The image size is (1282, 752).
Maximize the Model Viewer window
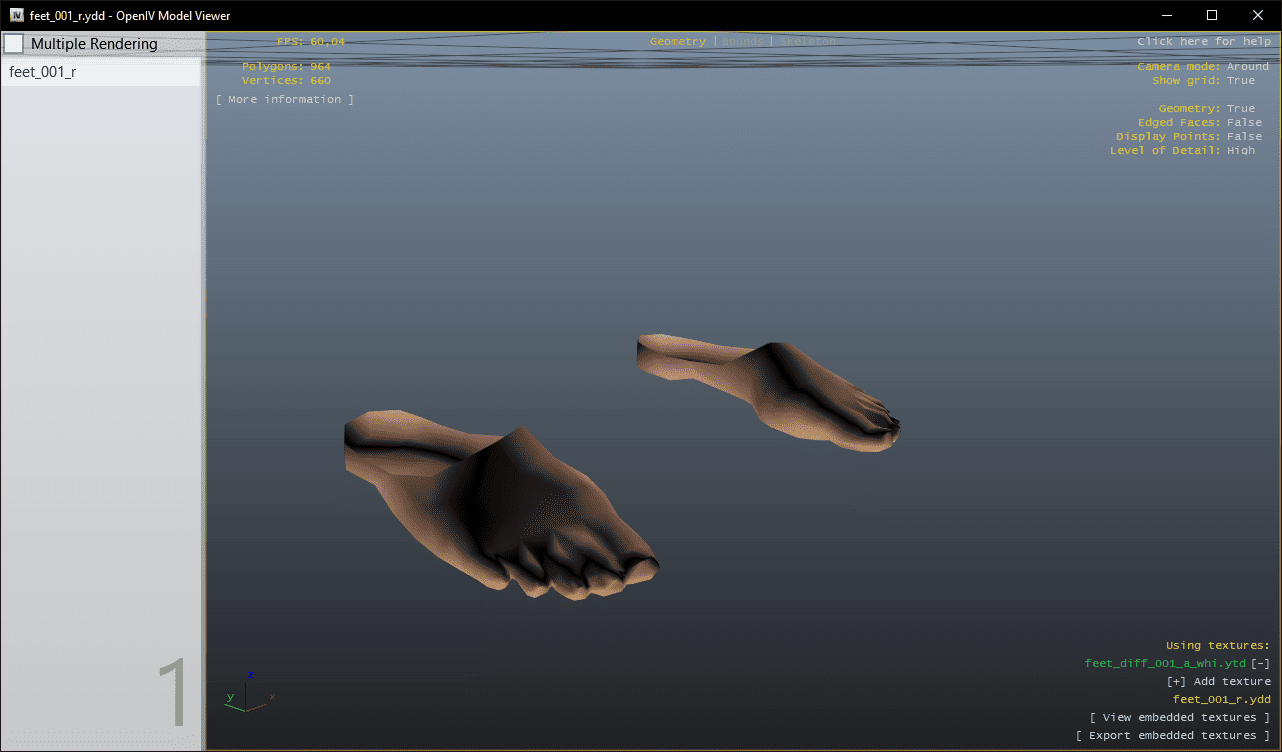coord(1211,15)
